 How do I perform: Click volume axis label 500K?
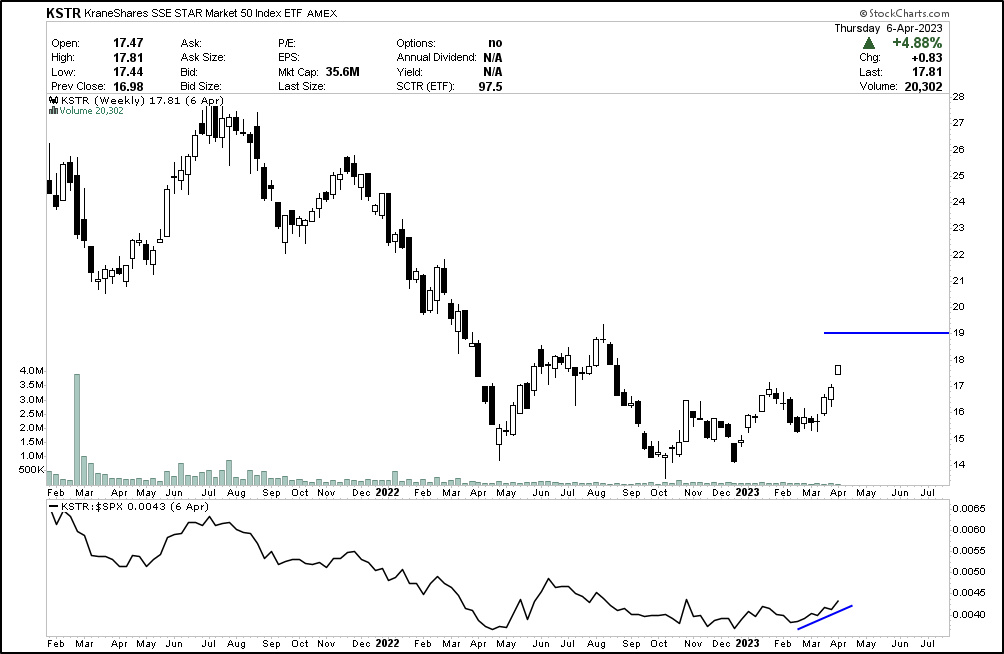click(31, 470)
